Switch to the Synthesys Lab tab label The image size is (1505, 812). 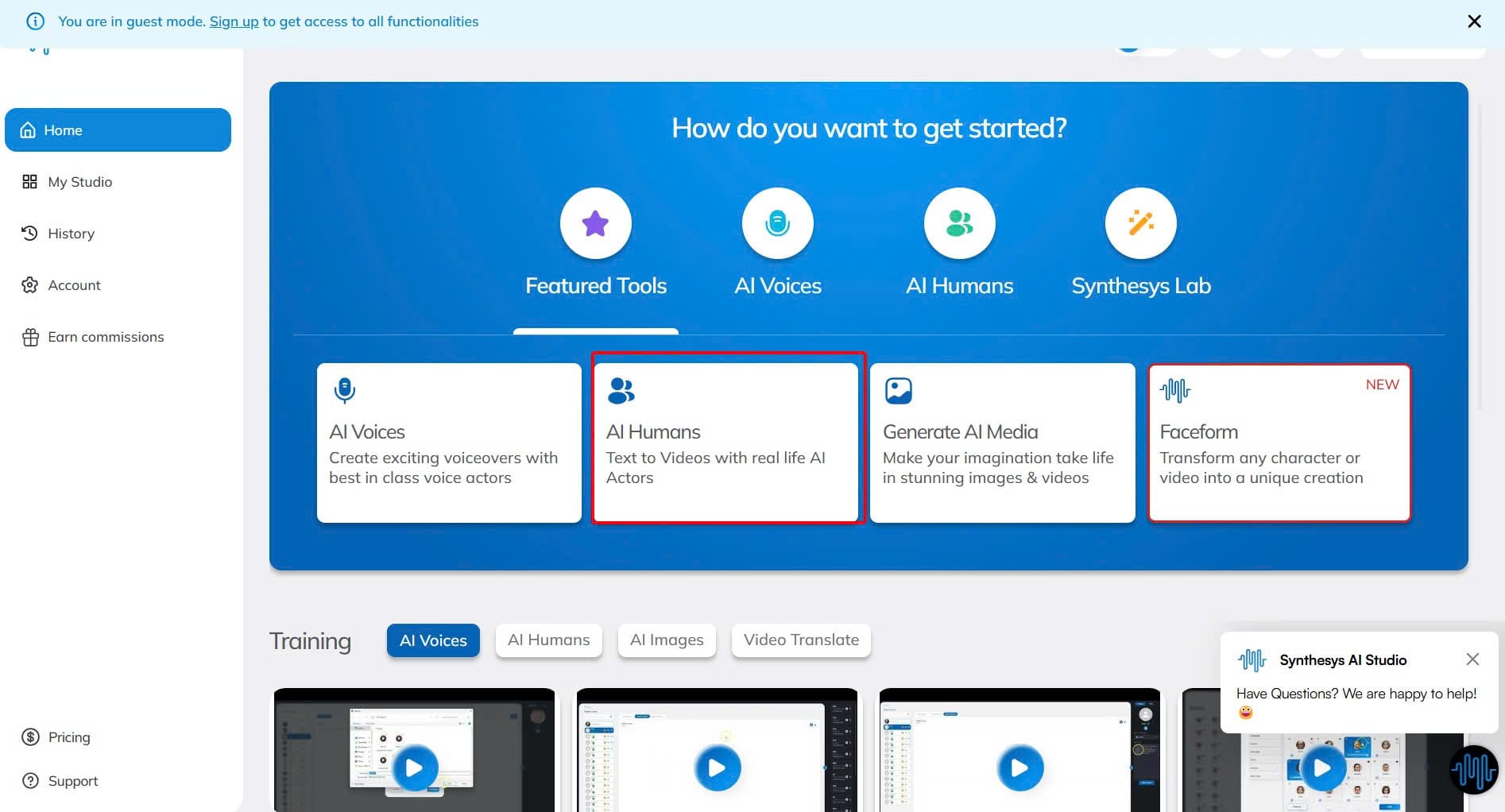1141,285
